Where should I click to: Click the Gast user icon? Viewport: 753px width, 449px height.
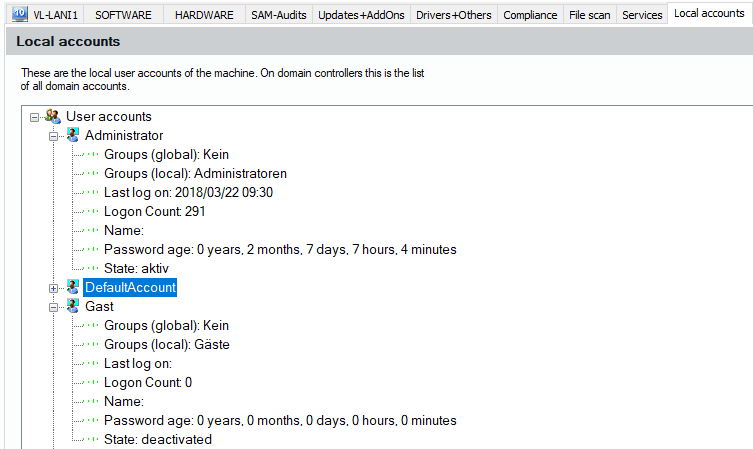72,306
